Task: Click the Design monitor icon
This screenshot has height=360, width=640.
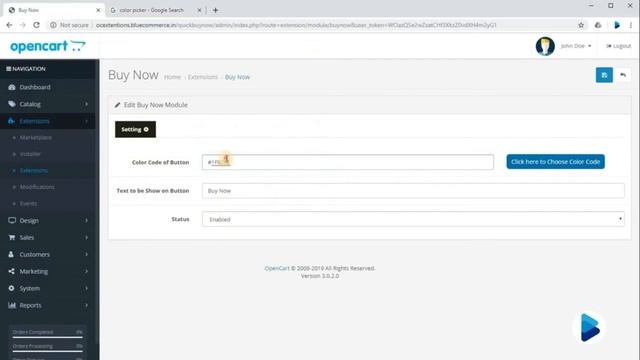Action: pyautogui.click(x=12, y=220)
